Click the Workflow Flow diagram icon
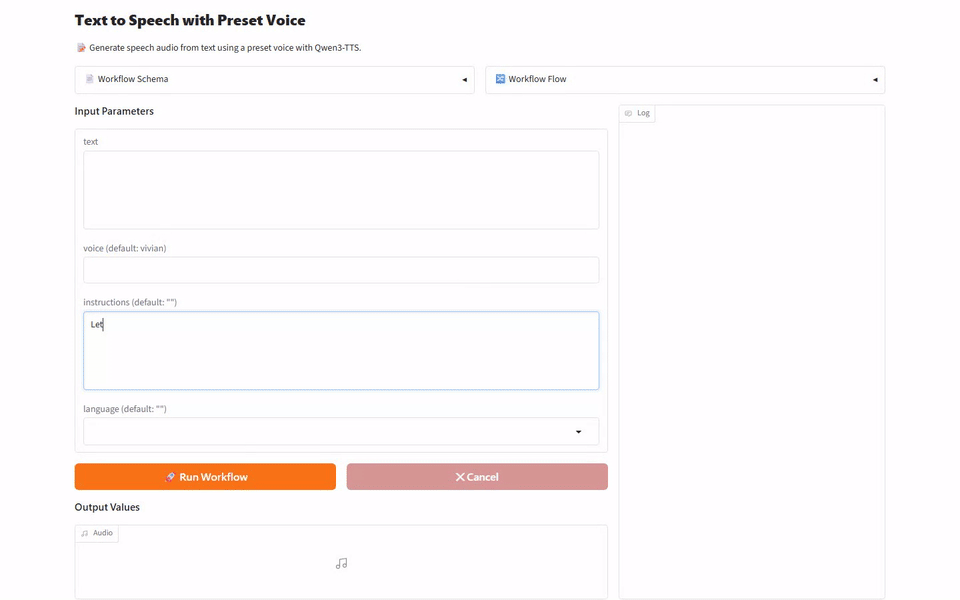960x600 pixels. click(x=500, y=79)
